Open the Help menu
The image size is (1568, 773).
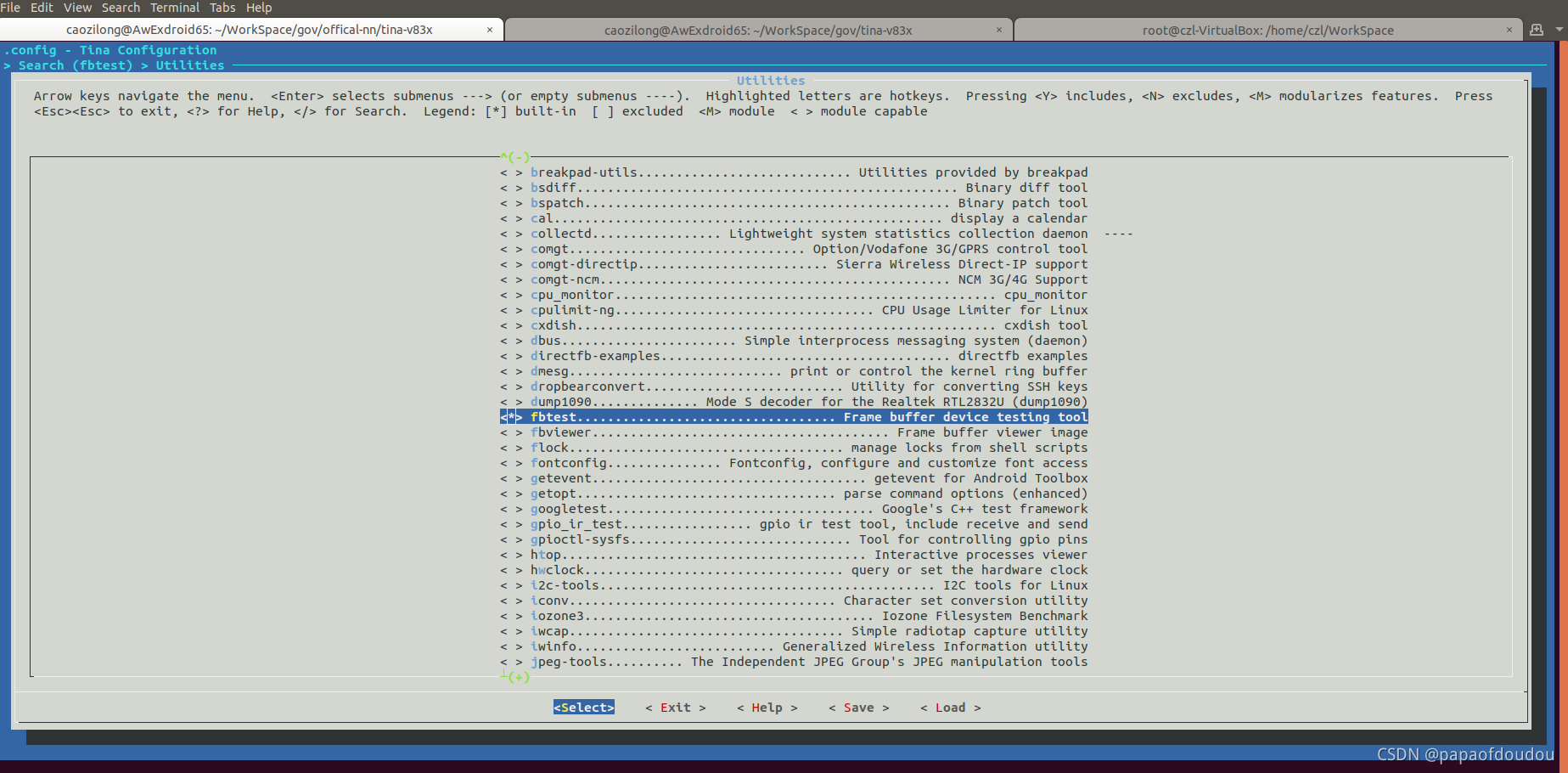click(259, 8)
